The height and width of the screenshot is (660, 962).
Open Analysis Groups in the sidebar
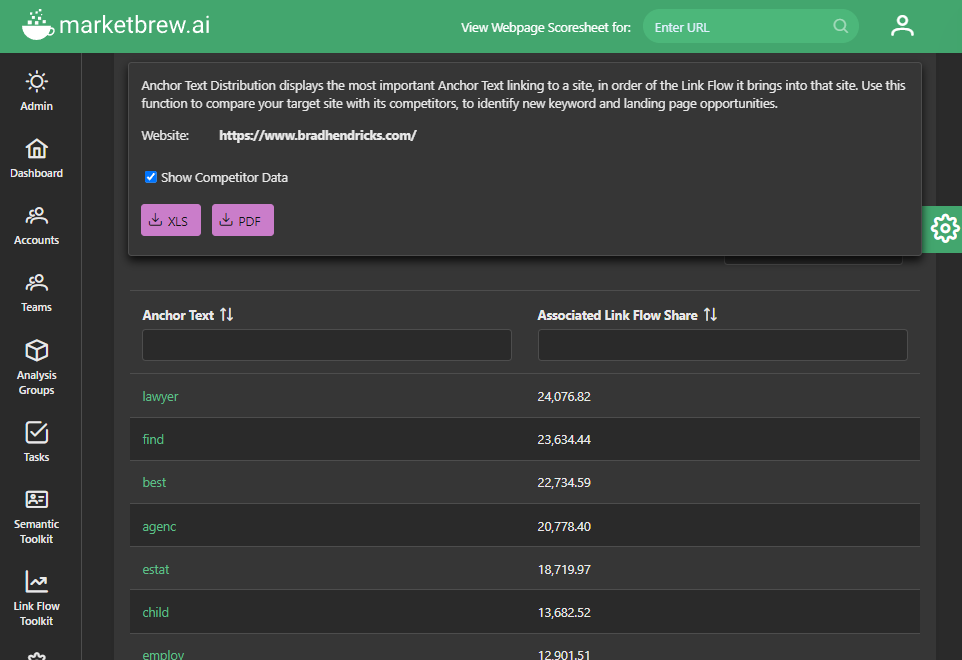(x=37, y=366)
